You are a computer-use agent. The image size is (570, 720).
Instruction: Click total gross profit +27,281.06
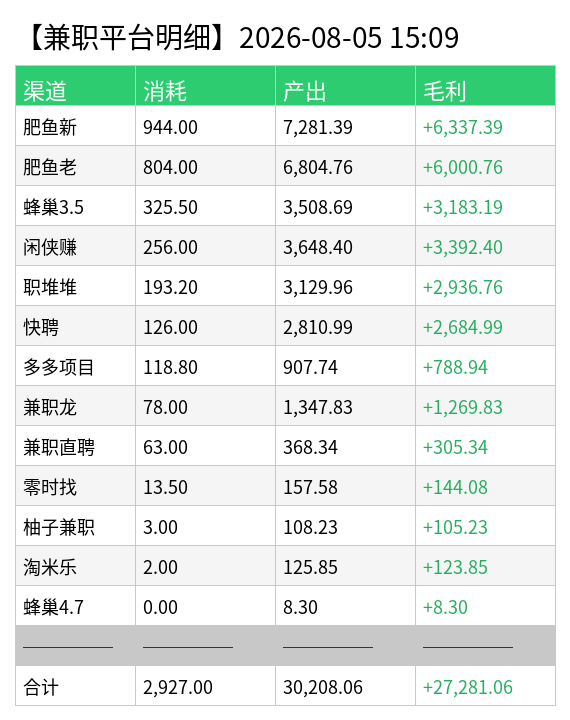point(468,687)
